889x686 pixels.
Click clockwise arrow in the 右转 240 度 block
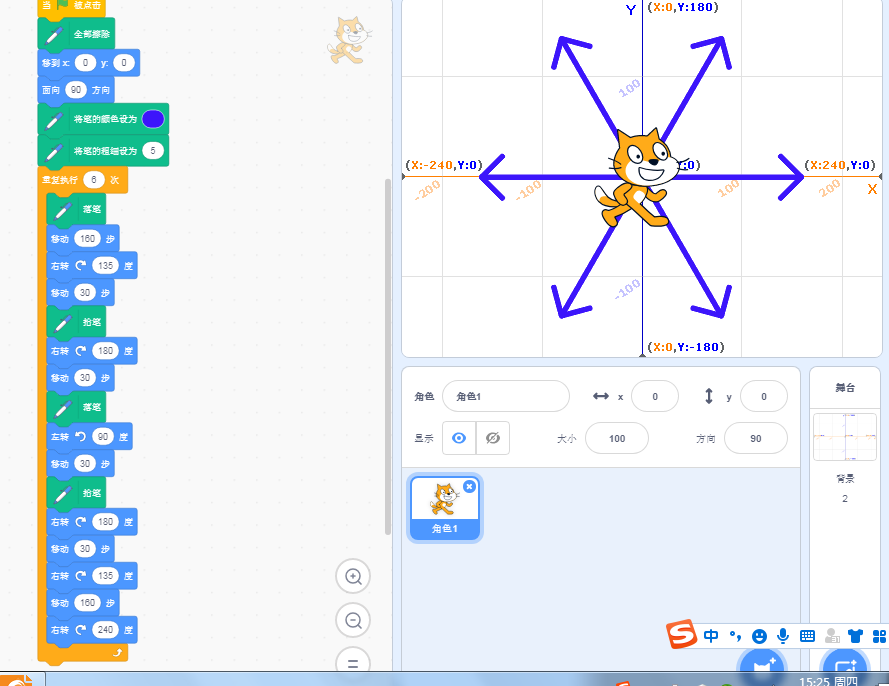(81, 629)
